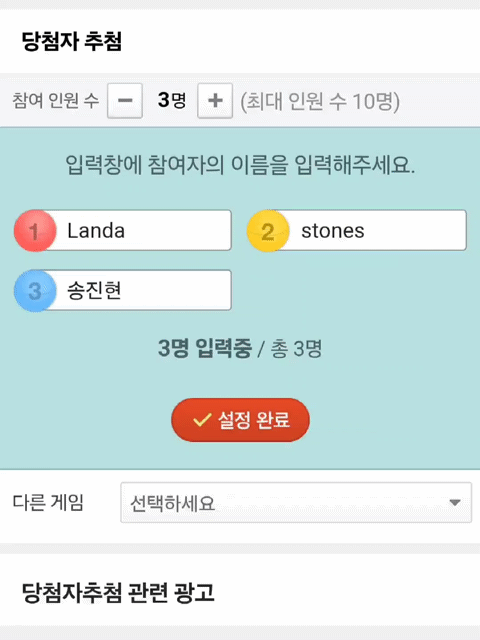This screenshot has width=480, height=640.
Task: Click the blue number 3 badge
Action: 35,291
